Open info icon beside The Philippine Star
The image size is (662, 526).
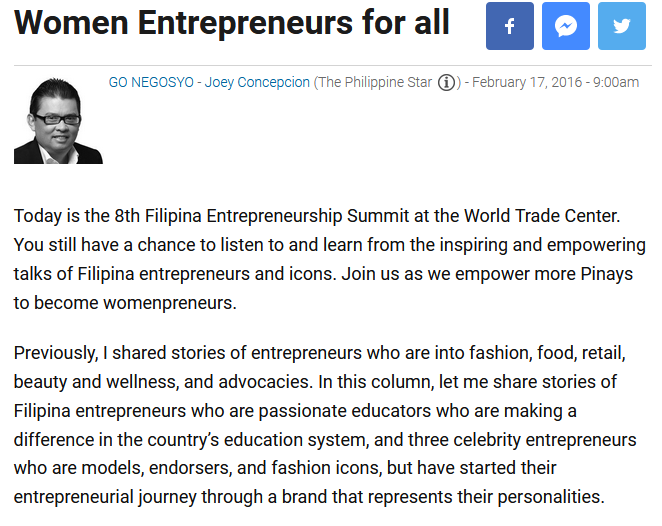point(446,82)
